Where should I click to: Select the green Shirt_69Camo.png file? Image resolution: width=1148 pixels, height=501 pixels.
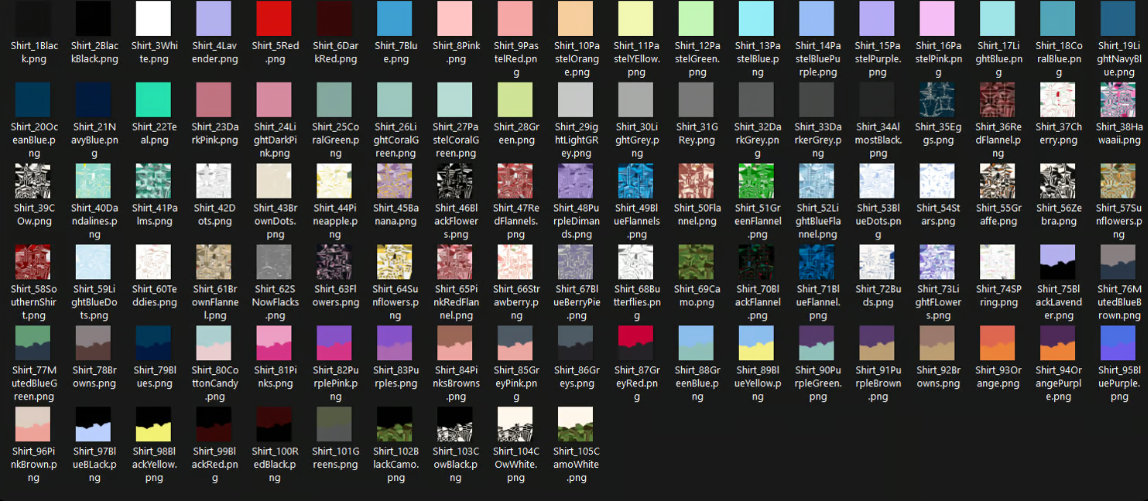[696, 263]
